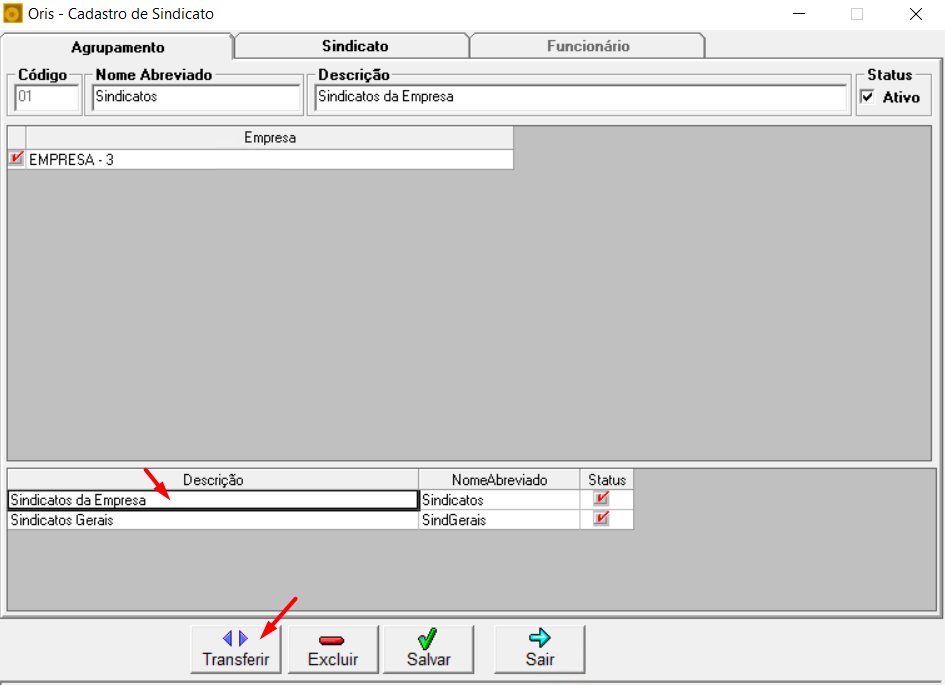Select the EMPRESA - 3 row
Image resolution: width=945 pixels, height=685 pixels.
click(x=269, y=160)
